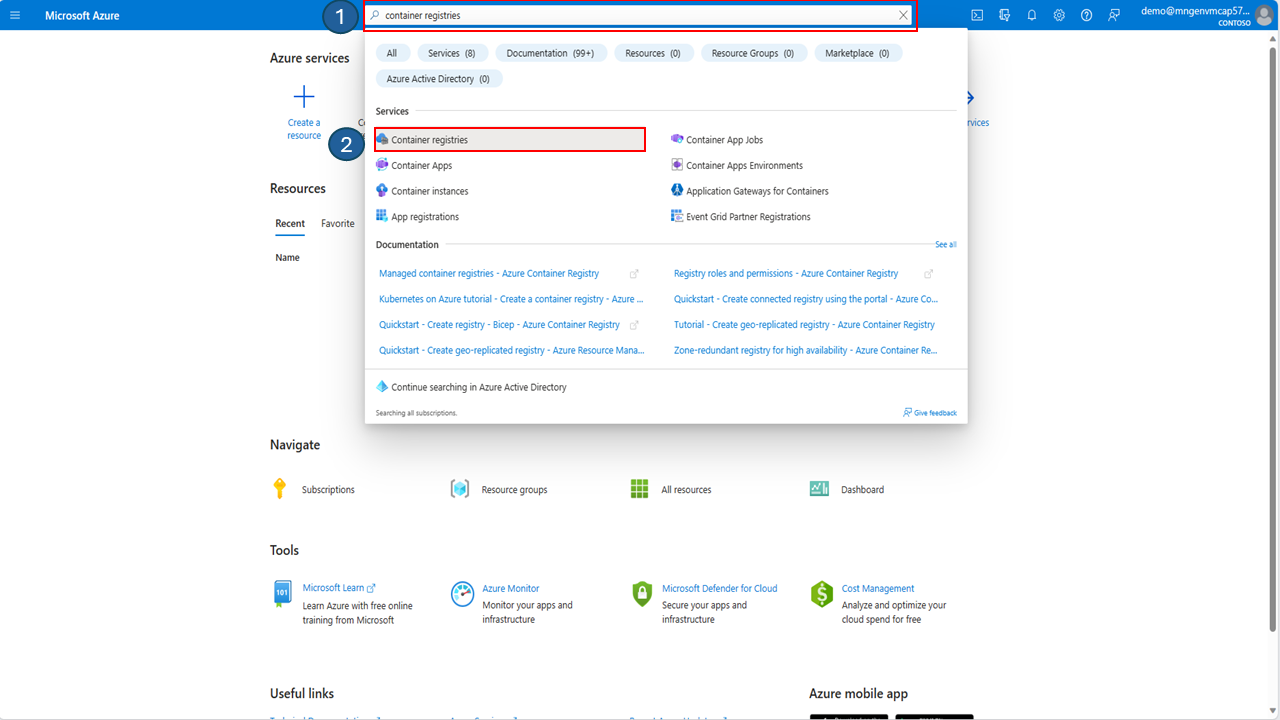Open the Feedback icon in top bar
The width and height of the screenshot is (1280, 720).
click(1114, 15)
